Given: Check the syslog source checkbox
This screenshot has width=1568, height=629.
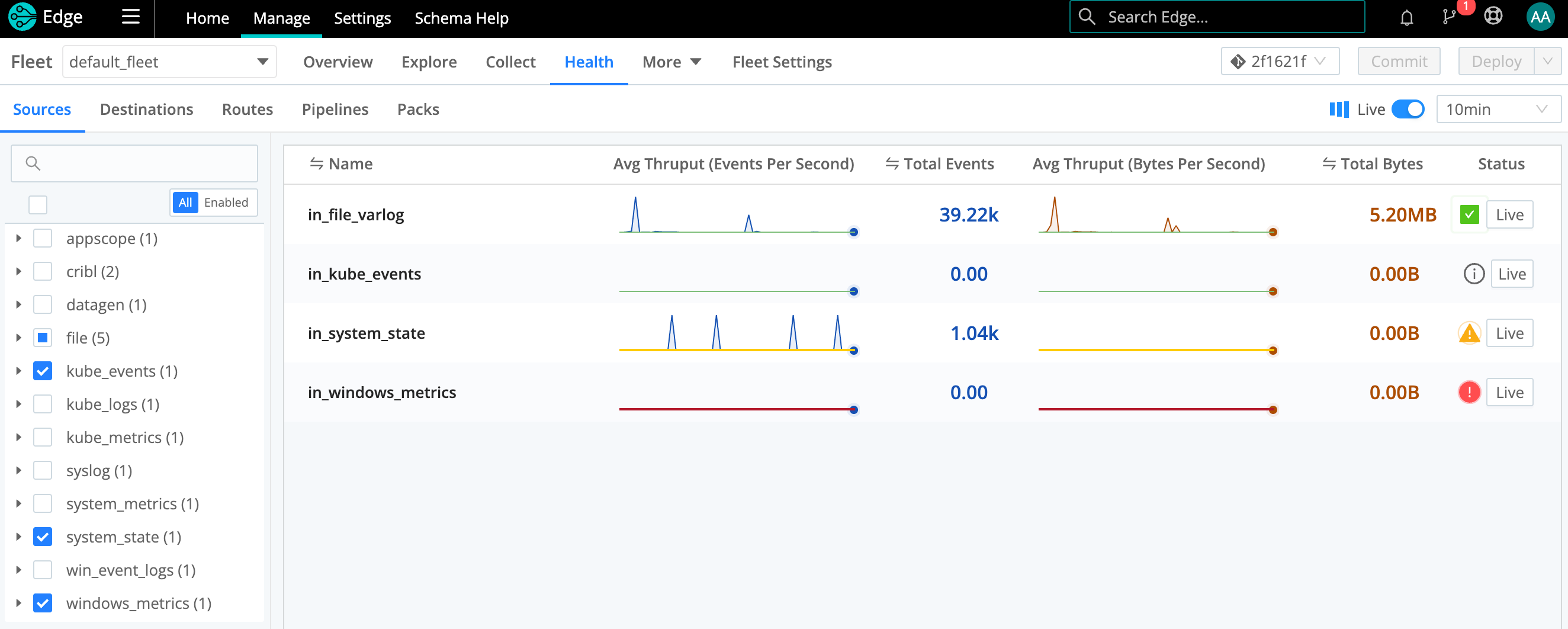Looking at the screenshot, I should coord(43,471).
